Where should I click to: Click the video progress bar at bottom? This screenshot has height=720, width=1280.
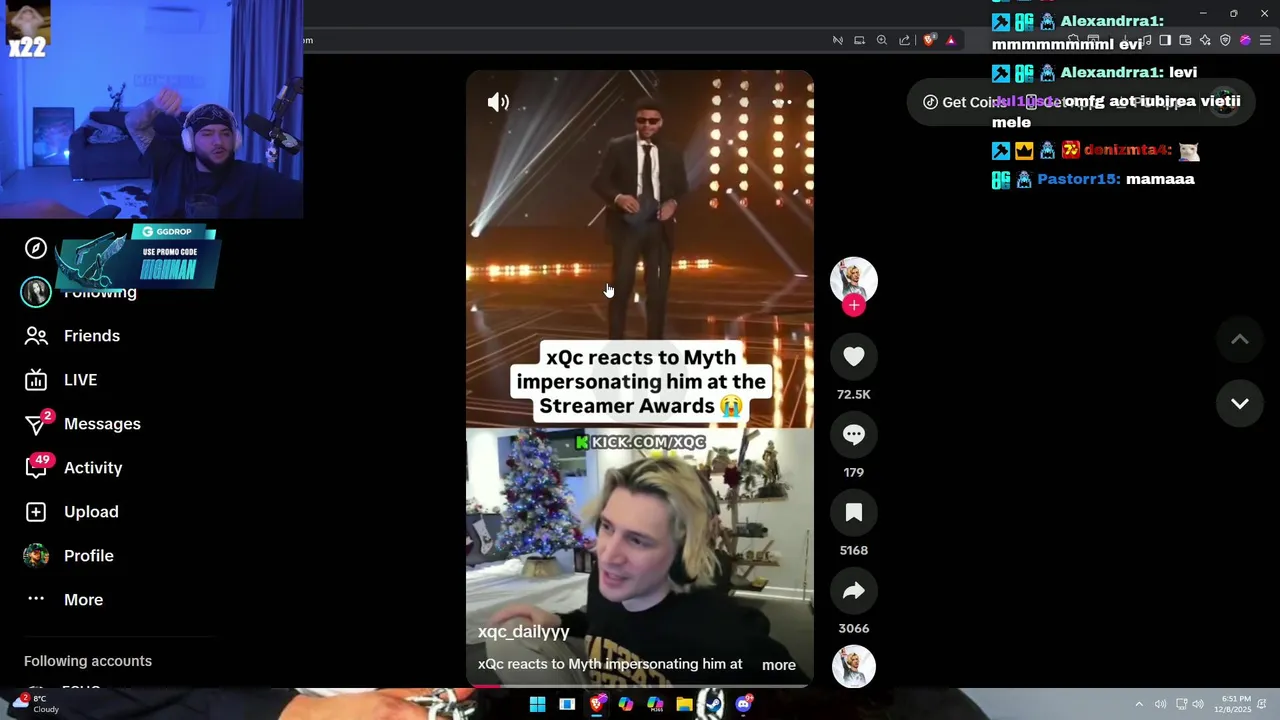tap(640, 686)
